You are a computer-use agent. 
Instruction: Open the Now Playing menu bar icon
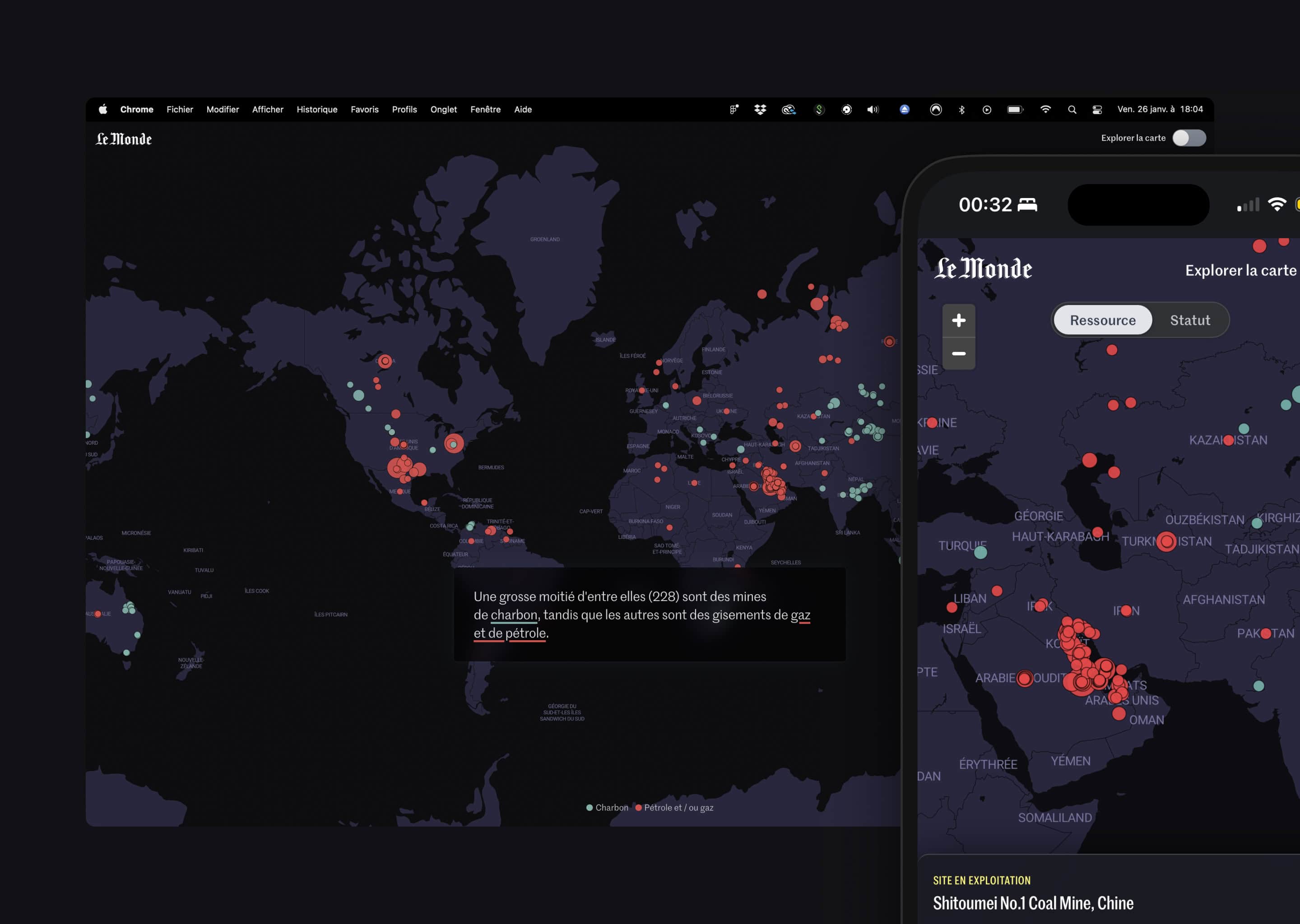coord(987,109)
